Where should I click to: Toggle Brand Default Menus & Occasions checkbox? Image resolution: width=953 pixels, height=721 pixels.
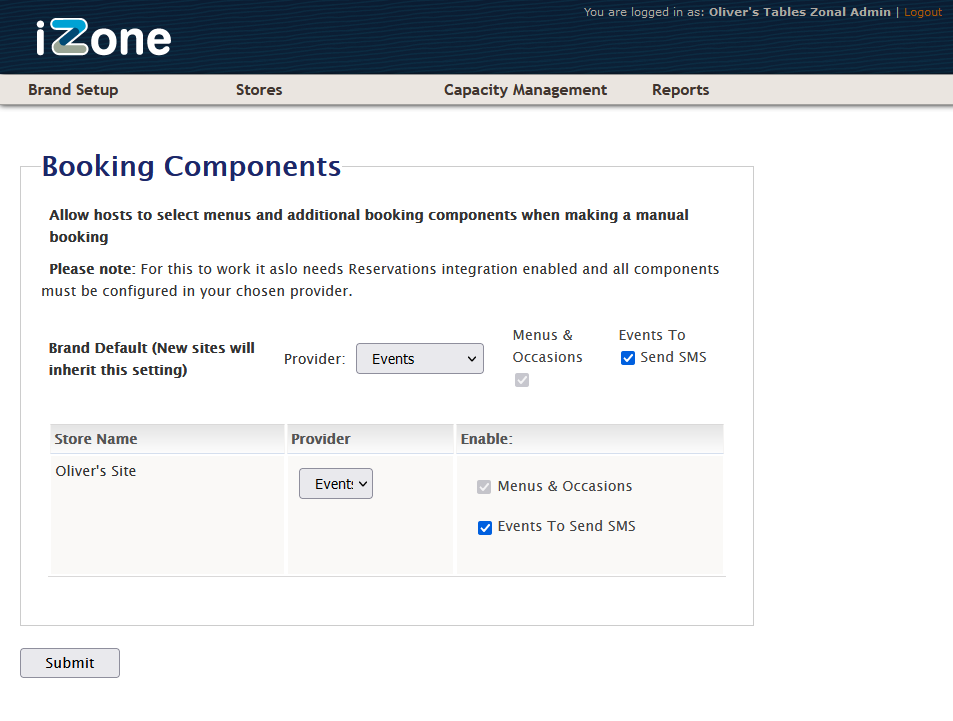(521, 380)
